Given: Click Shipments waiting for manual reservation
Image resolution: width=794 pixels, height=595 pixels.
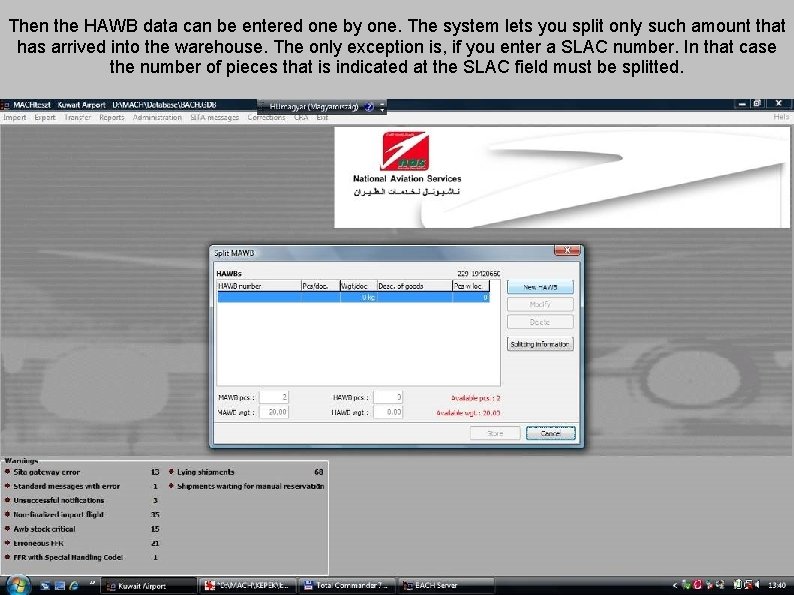Looking at the screenshot, I should pos(250,486).
